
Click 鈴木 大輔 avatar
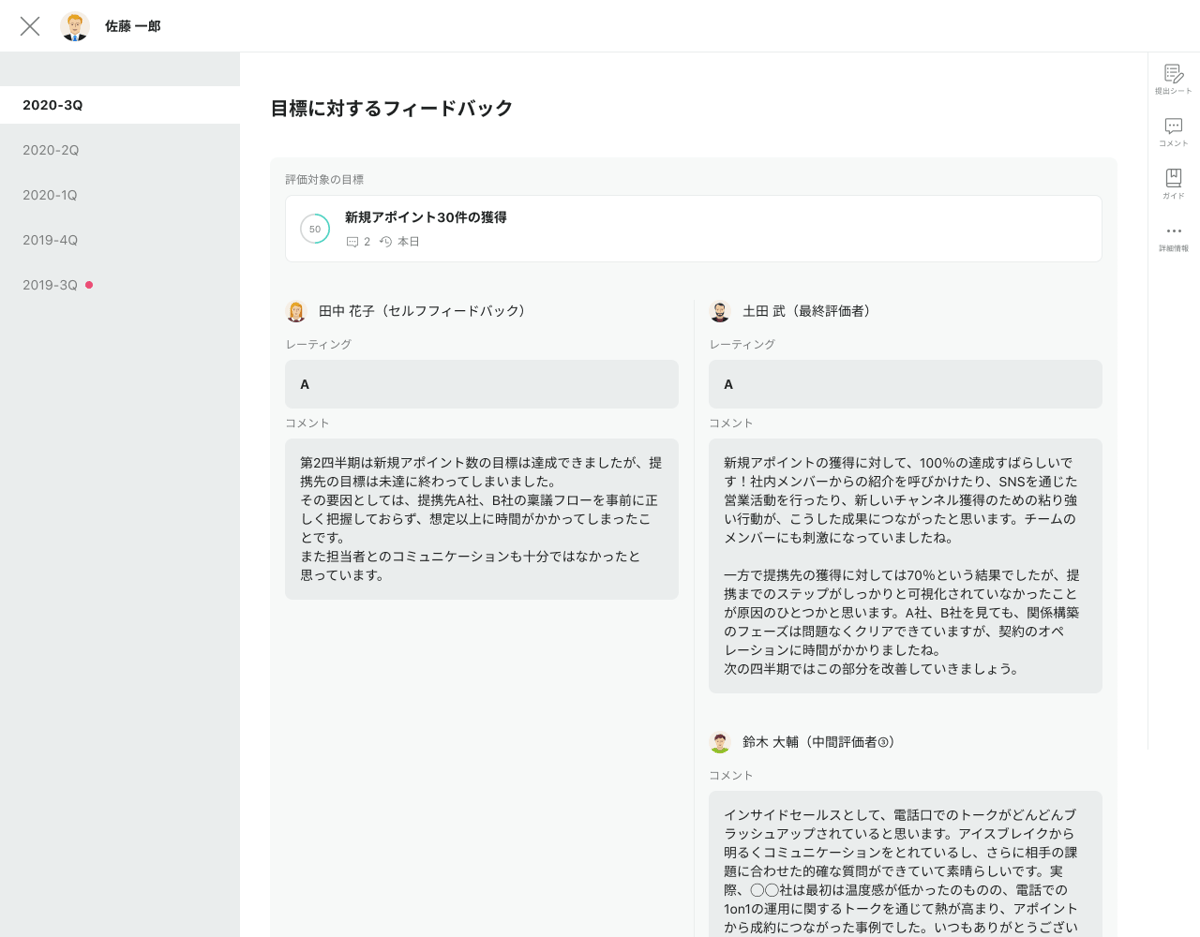point(720,742)
